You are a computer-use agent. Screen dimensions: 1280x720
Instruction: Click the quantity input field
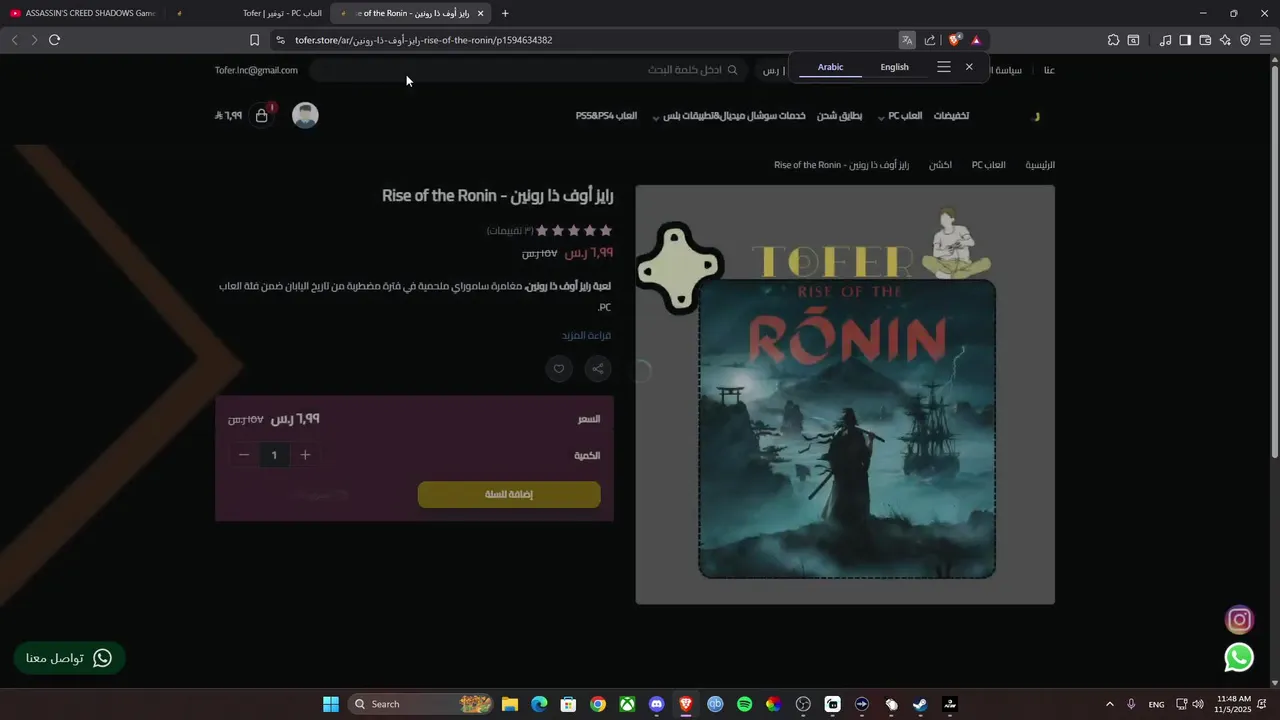[x=274, y=455]
